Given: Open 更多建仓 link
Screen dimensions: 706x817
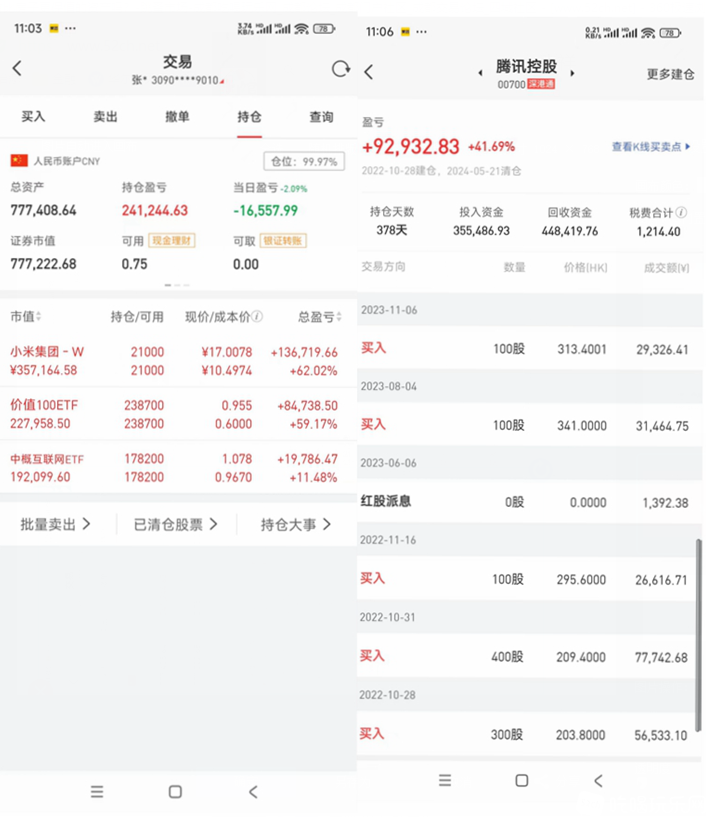Looking at the screenshot, I should pos(670,75).
